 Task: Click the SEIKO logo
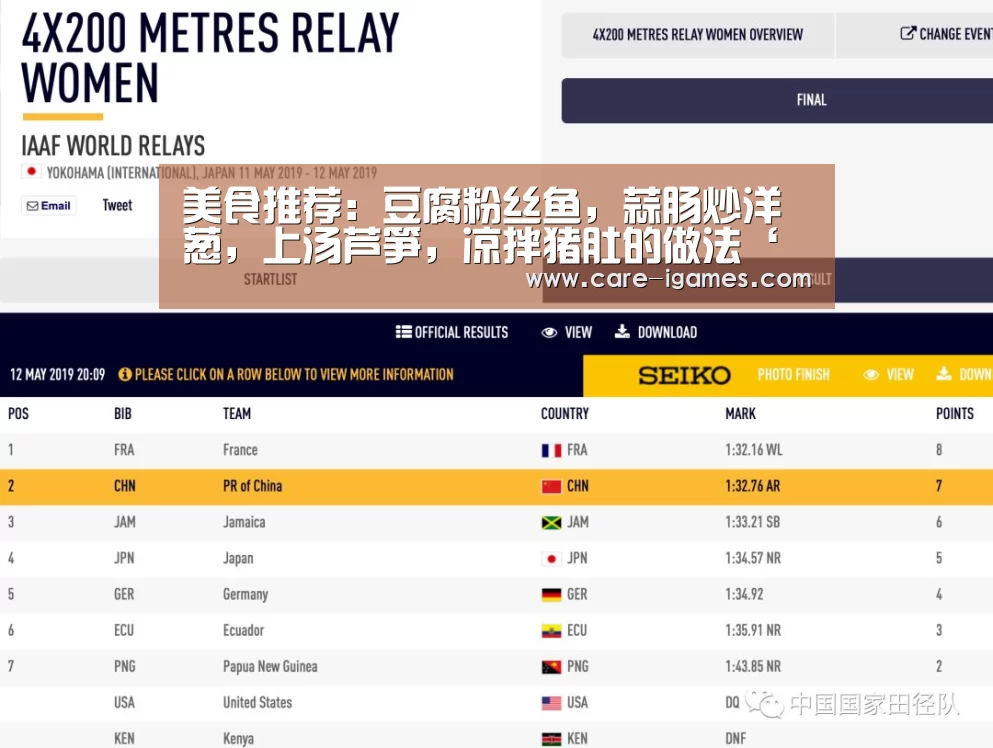coord(685,376)
